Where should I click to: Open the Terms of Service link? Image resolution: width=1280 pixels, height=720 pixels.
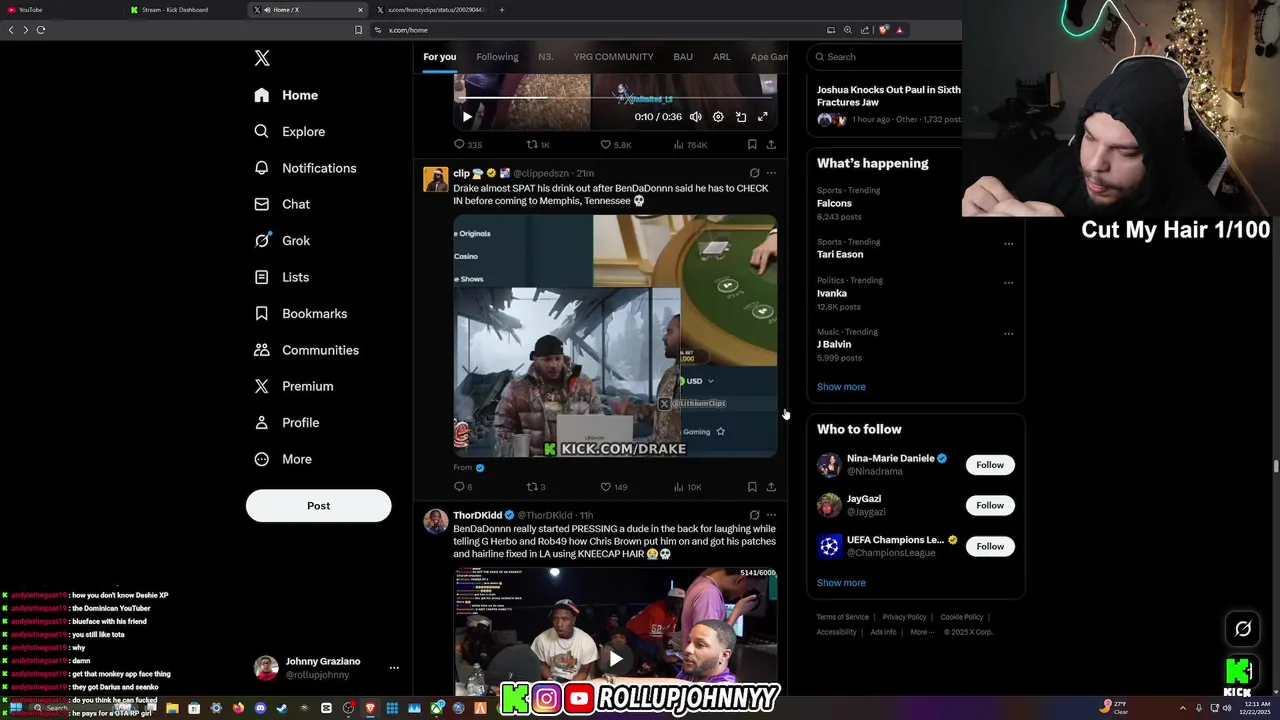pyautogui.click(x=842, y=617)
